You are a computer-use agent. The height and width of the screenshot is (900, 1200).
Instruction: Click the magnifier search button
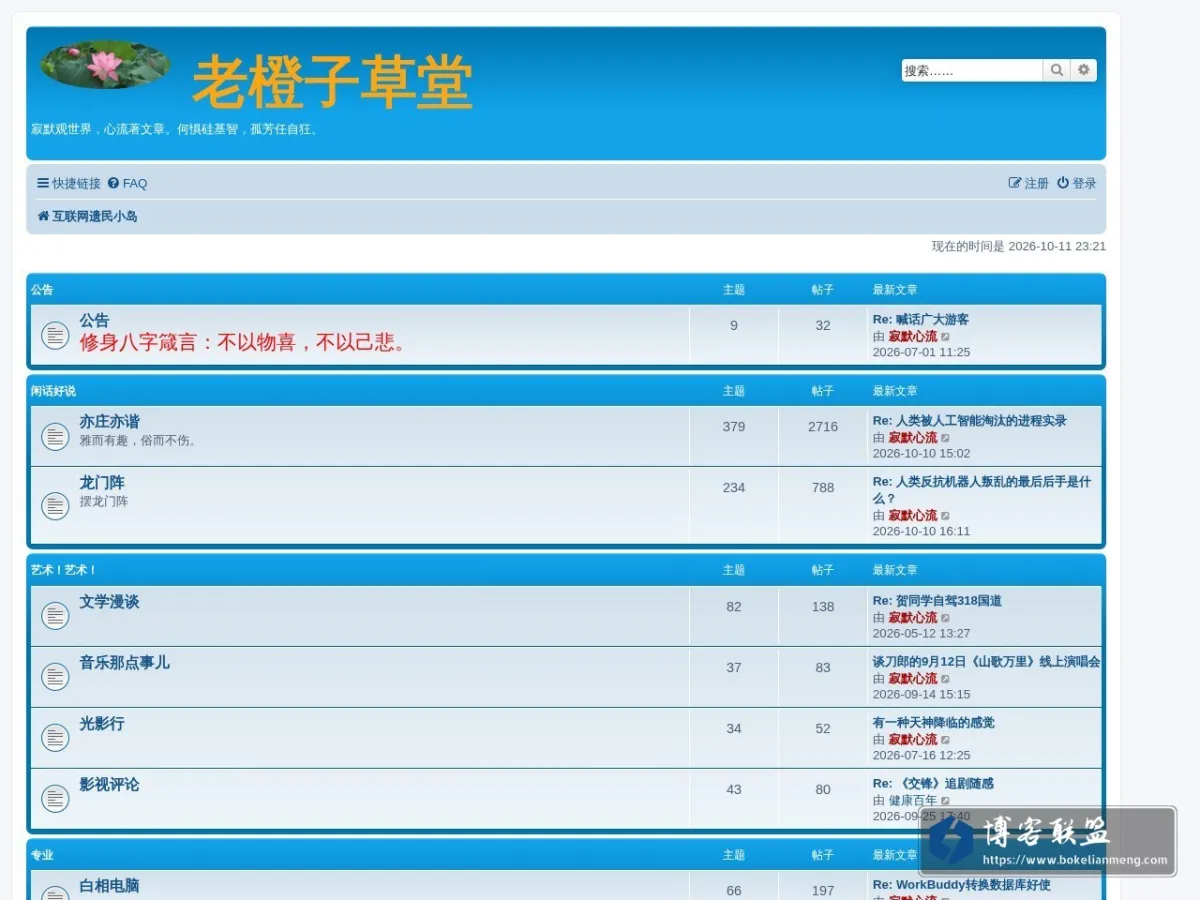[1057, 70]
